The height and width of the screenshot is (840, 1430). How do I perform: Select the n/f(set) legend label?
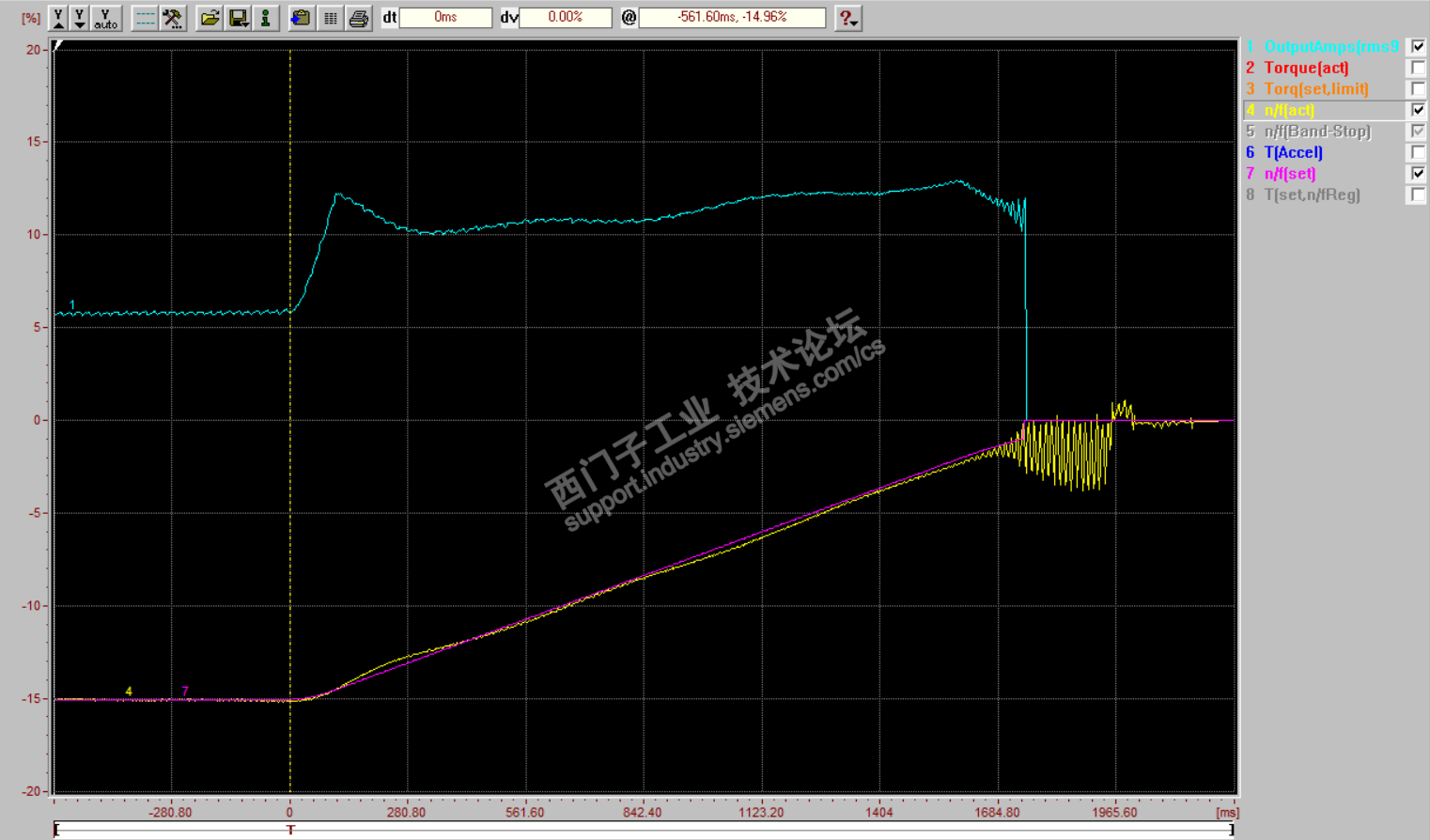(1289, 174)
